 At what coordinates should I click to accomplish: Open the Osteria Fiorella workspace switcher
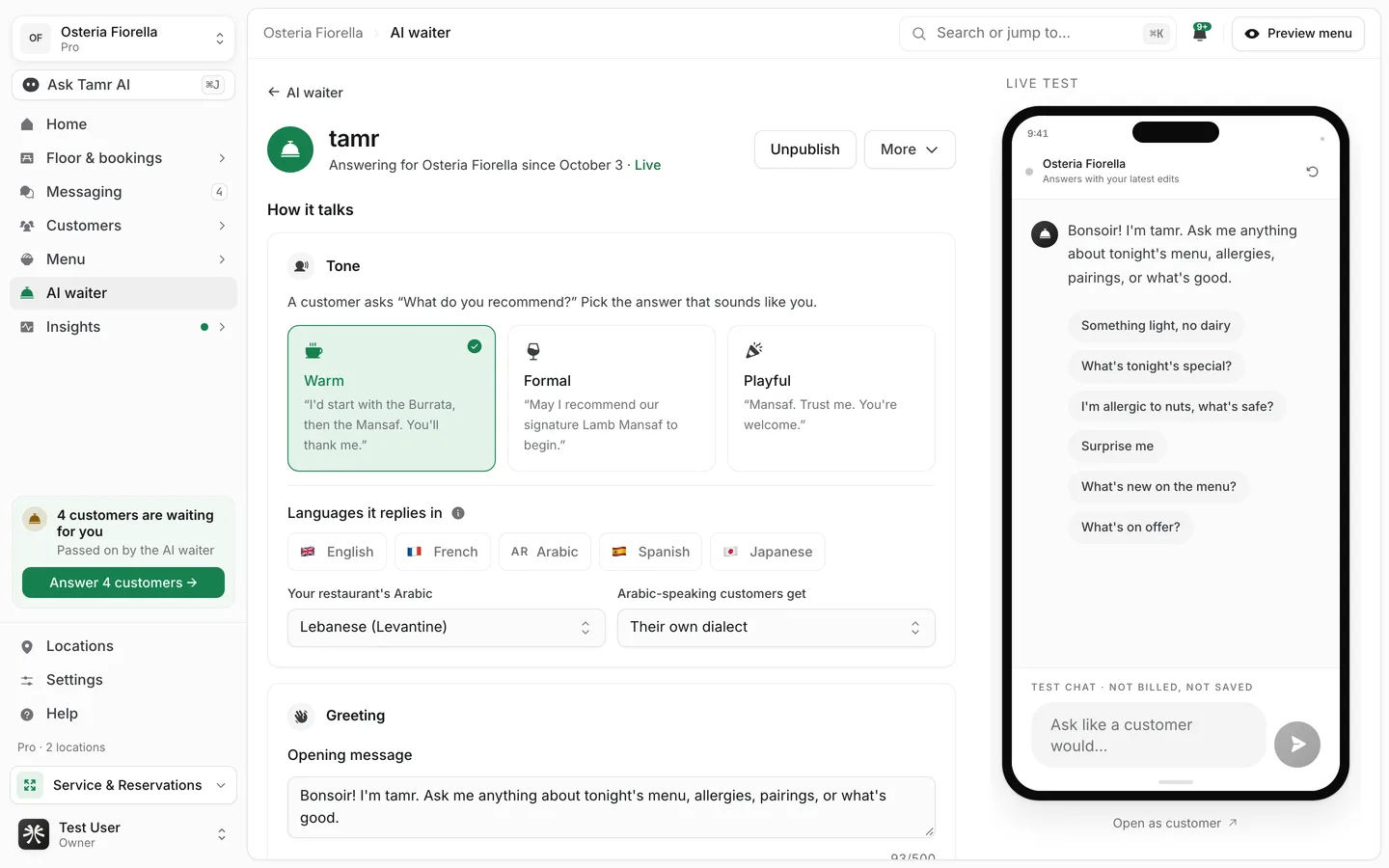click(x=123, y=39)
